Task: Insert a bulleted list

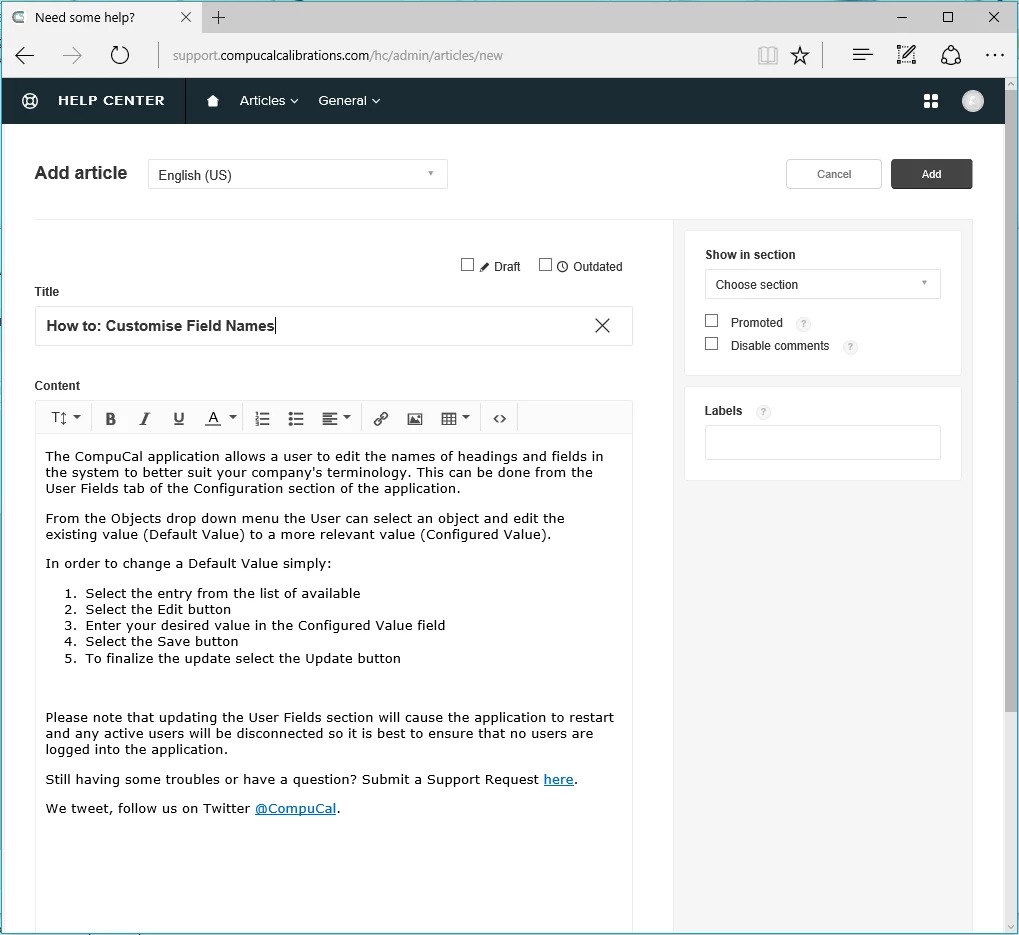Action: 296,418
